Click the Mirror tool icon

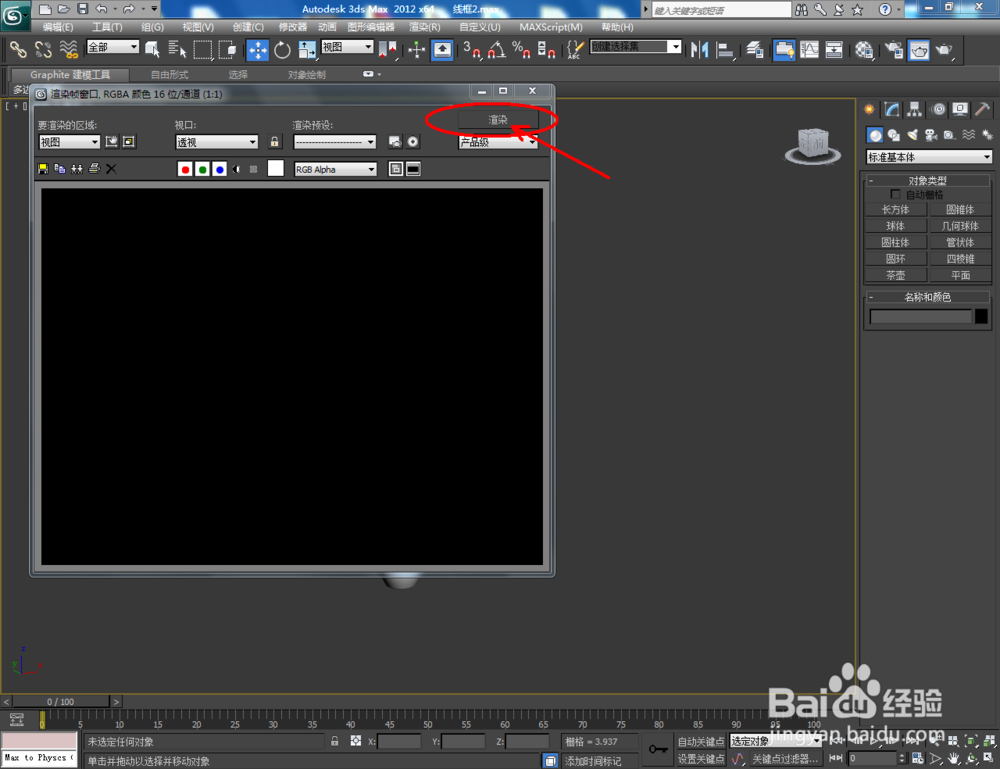coord(700,49)
